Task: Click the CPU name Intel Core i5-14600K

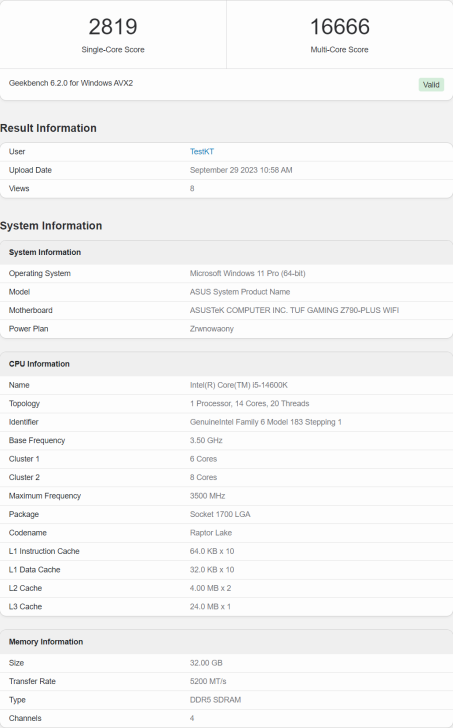Action: point(239,385)
